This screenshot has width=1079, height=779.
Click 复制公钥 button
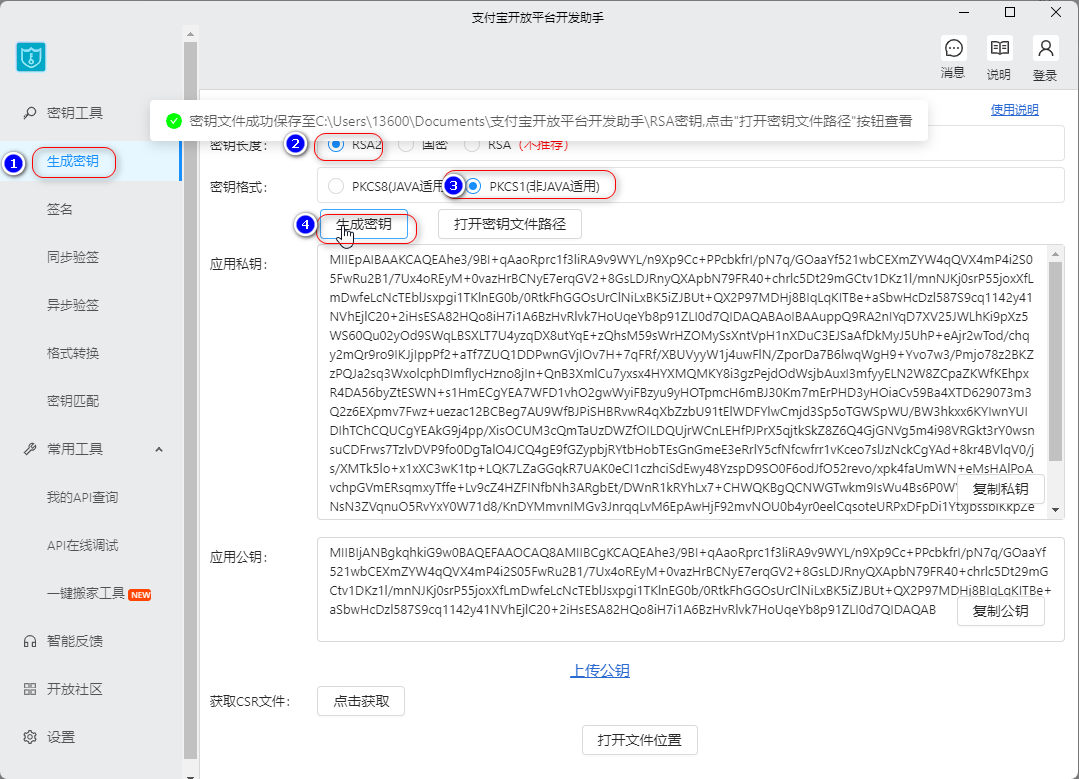point(1001,611)
